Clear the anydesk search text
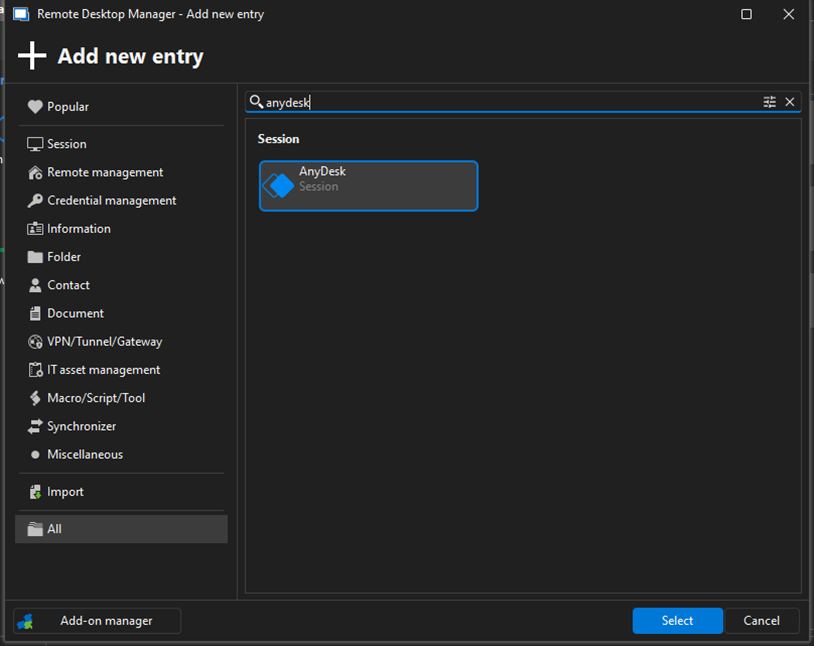 click(x=790, y=102)
